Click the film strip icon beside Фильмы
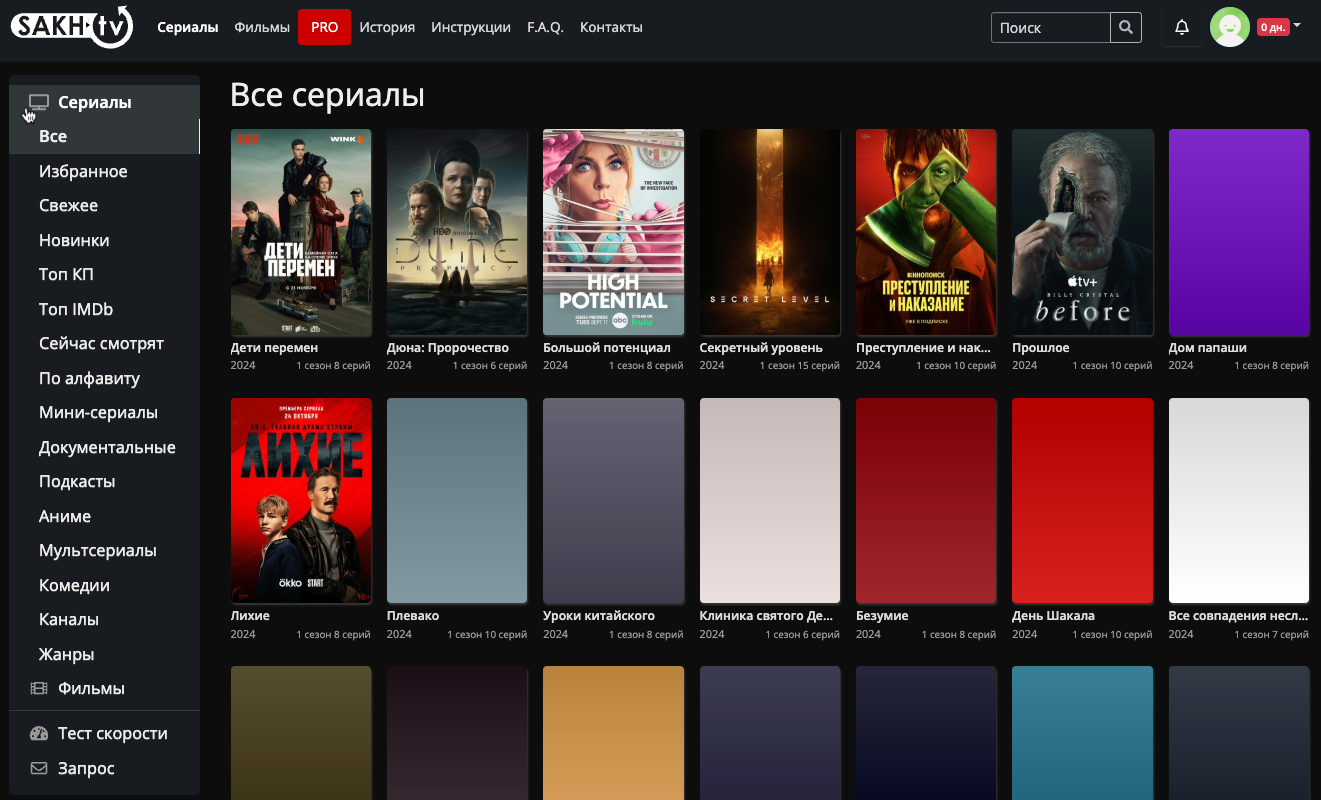The image size is (1321, 800). point(39,689)
